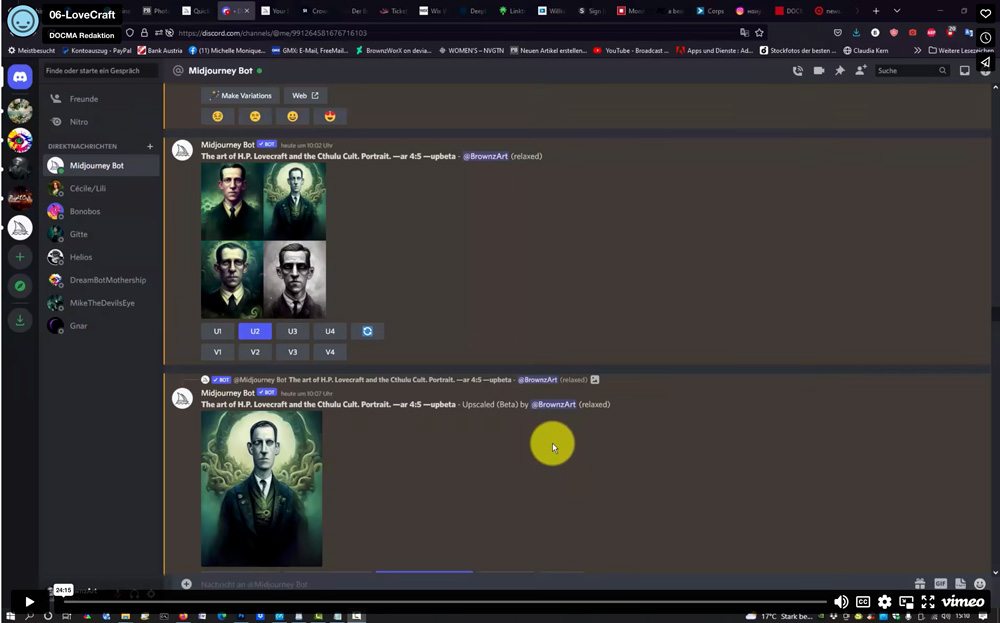This screenshot has width=1000, height=623.
Task: Open pinned messages pin icon
Action: (840, 71)
